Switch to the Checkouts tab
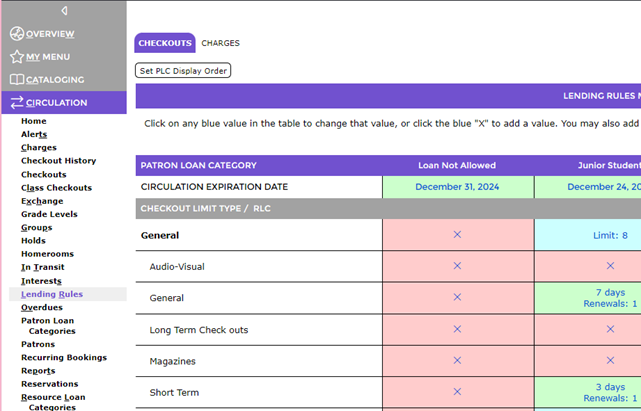The height and width of the screenshot is (411, 641). tap(165, 43)
